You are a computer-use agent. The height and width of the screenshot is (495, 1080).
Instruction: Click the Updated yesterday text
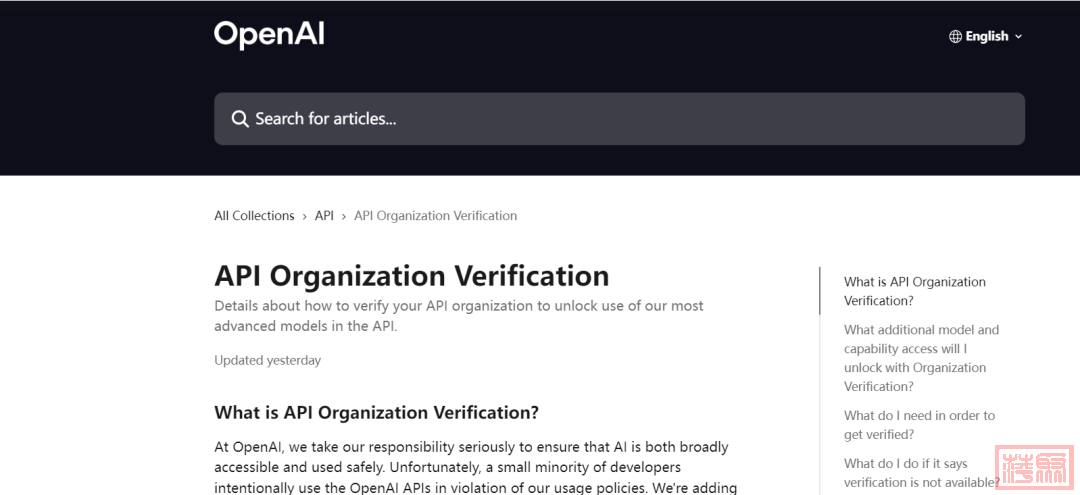pyautogui.click(x=267, y=360)
